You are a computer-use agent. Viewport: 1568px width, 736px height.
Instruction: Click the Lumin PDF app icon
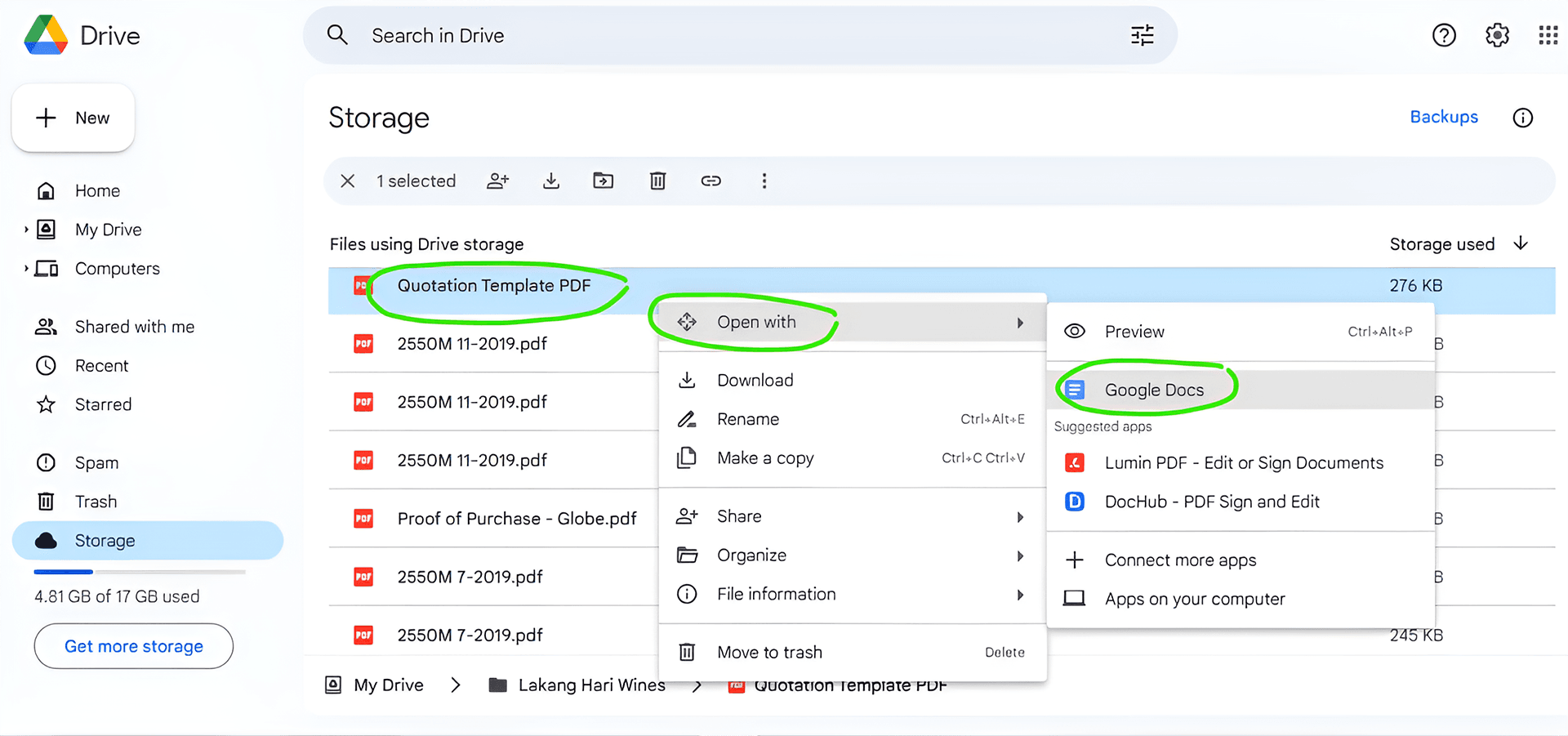coord(1075,462)
